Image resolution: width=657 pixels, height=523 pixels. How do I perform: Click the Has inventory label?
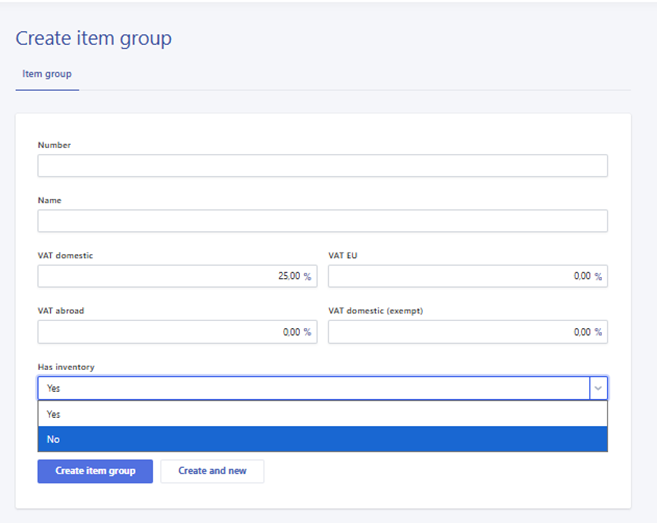pos(66,367)
